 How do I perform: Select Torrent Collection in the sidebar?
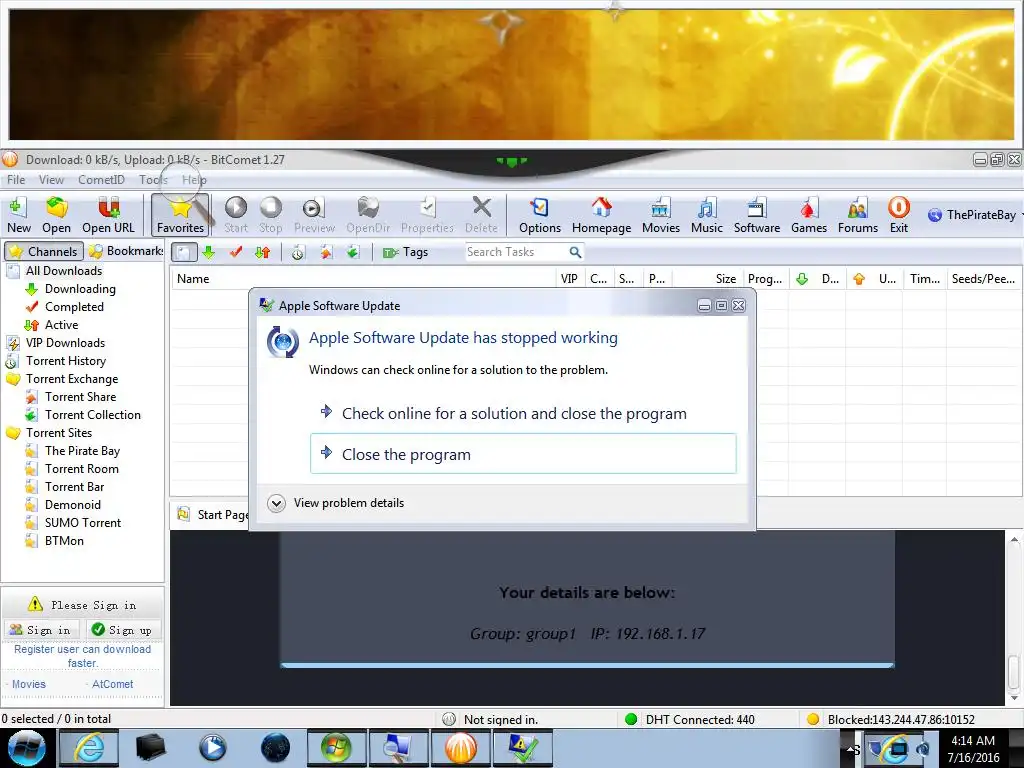pyautogui.click(x=93, y=415)
